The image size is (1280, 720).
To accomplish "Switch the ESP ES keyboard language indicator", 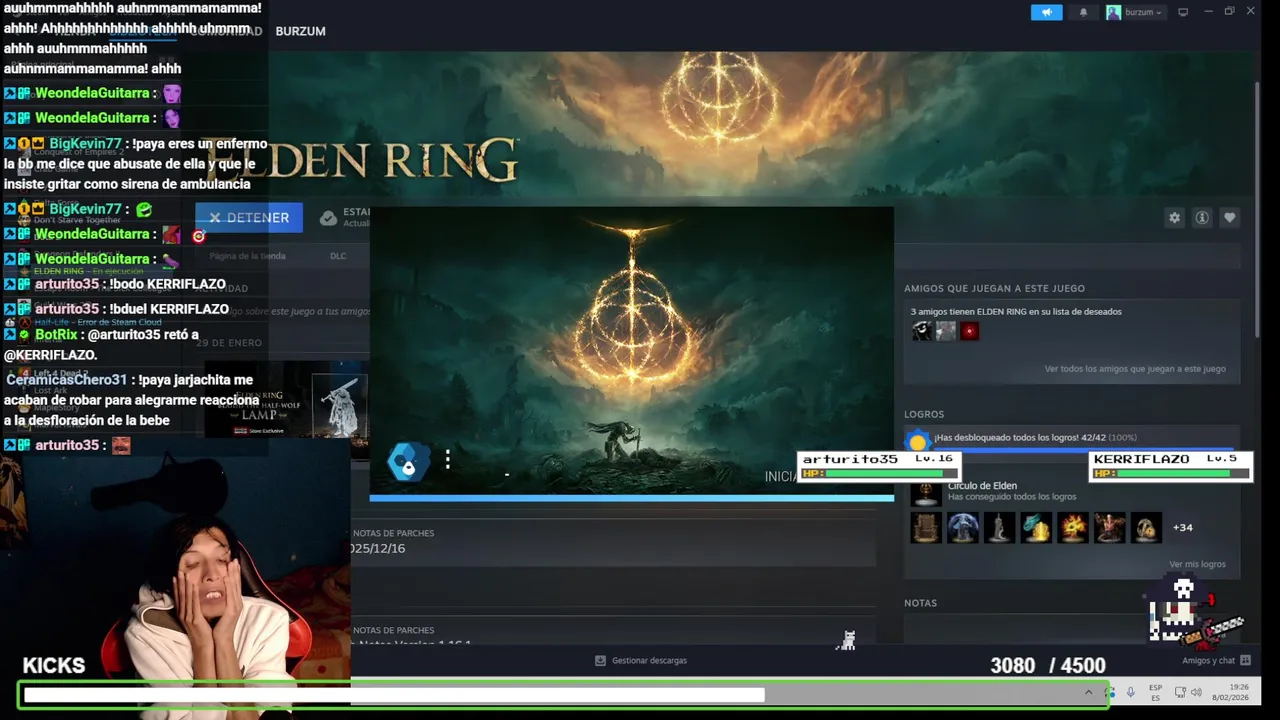I will [1155, 692].
